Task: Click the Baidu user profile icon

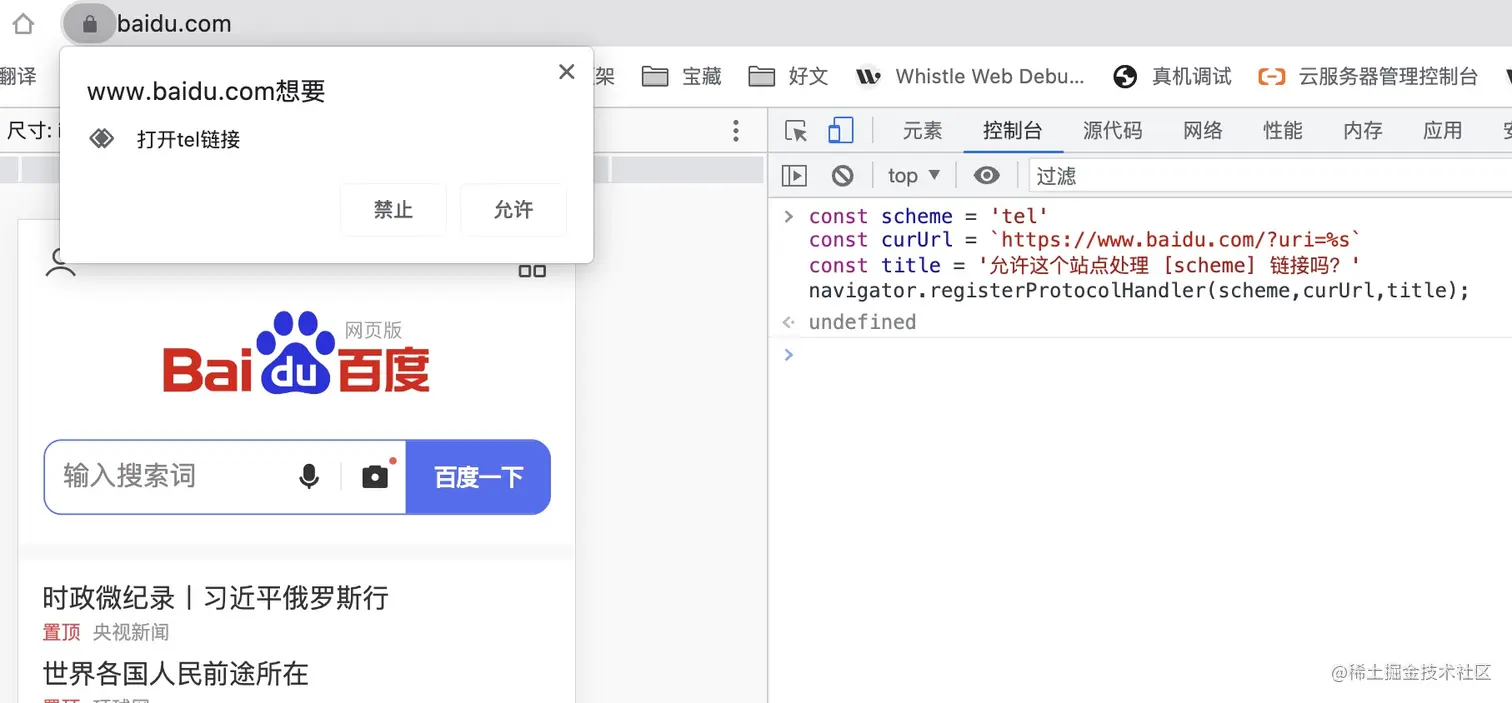Action: pyautogui.click(x=61, y=264)
